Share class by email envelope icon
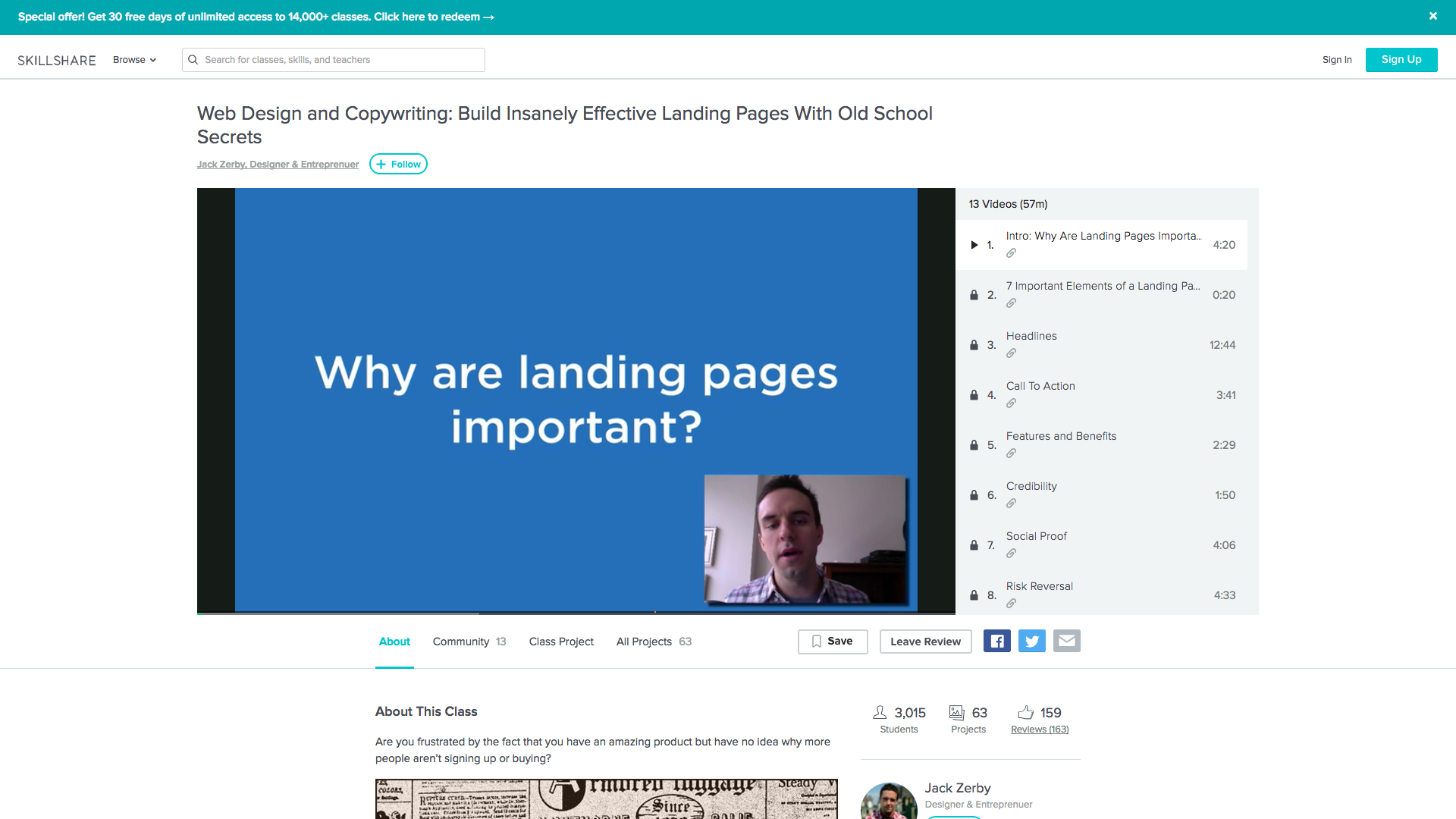This screenshot has width=1456, height=819. (1066, 641)
